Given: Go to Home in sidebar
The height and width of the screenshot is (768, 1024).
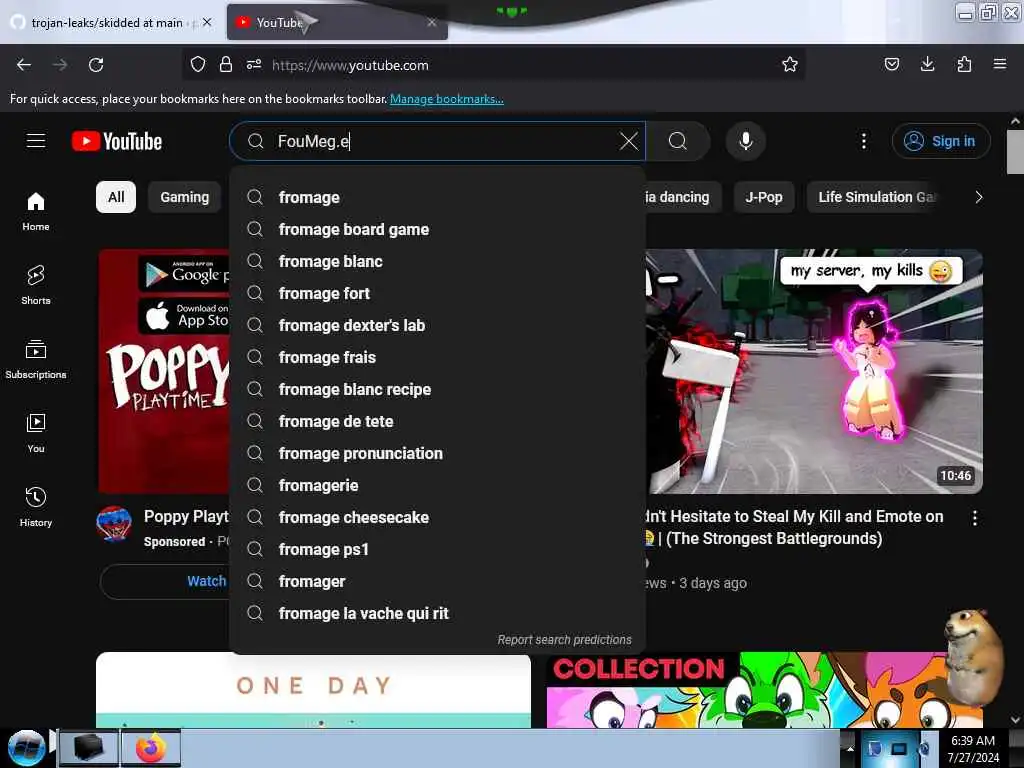Looking at the screenshot, I should [x=36, y=212].
